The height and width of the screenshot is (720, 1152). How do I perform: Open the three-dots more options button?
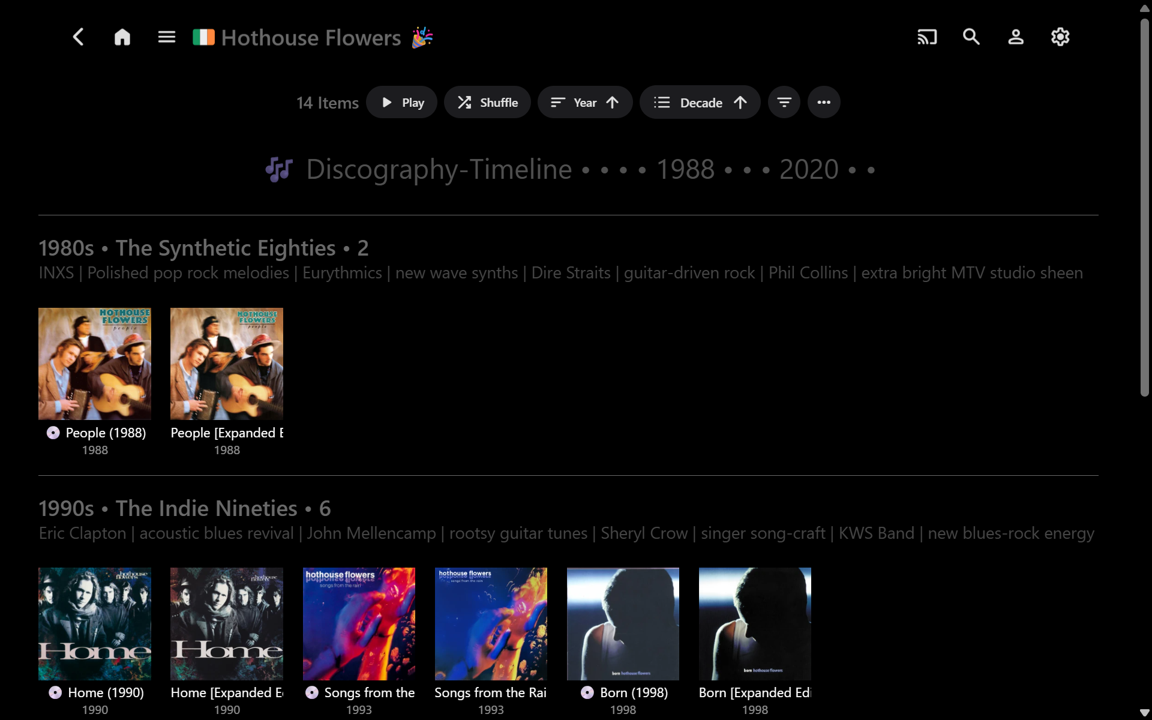pos(824,102)
